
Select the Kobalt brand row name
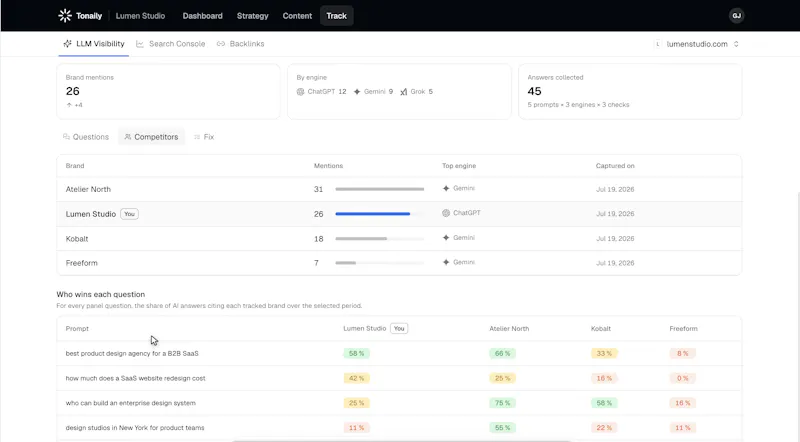click(x=77, y=239)
